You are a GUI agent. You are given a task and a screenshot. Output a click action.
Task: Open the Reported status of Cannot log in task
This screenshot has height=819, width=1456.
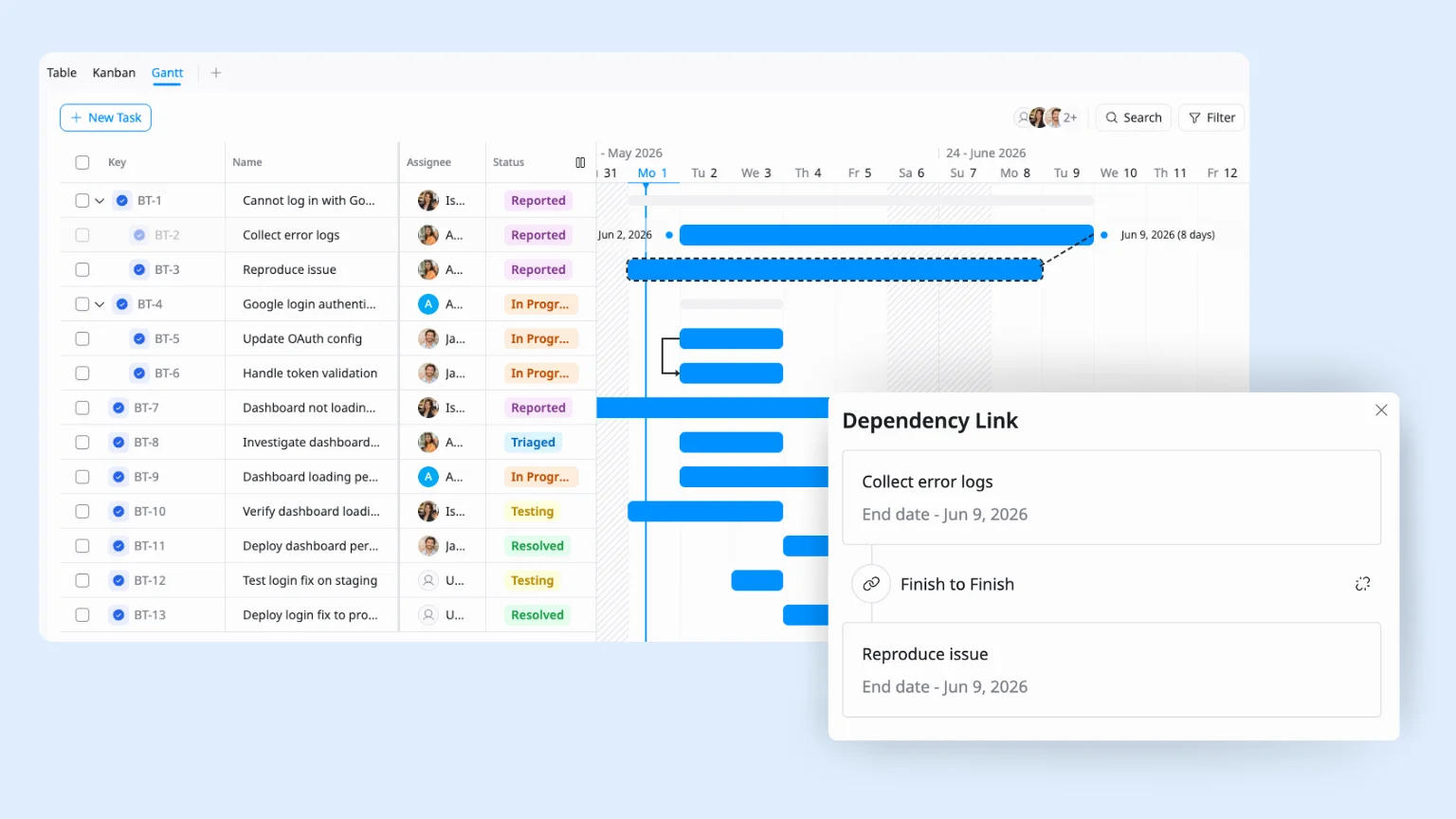click(x=538, y=201)
